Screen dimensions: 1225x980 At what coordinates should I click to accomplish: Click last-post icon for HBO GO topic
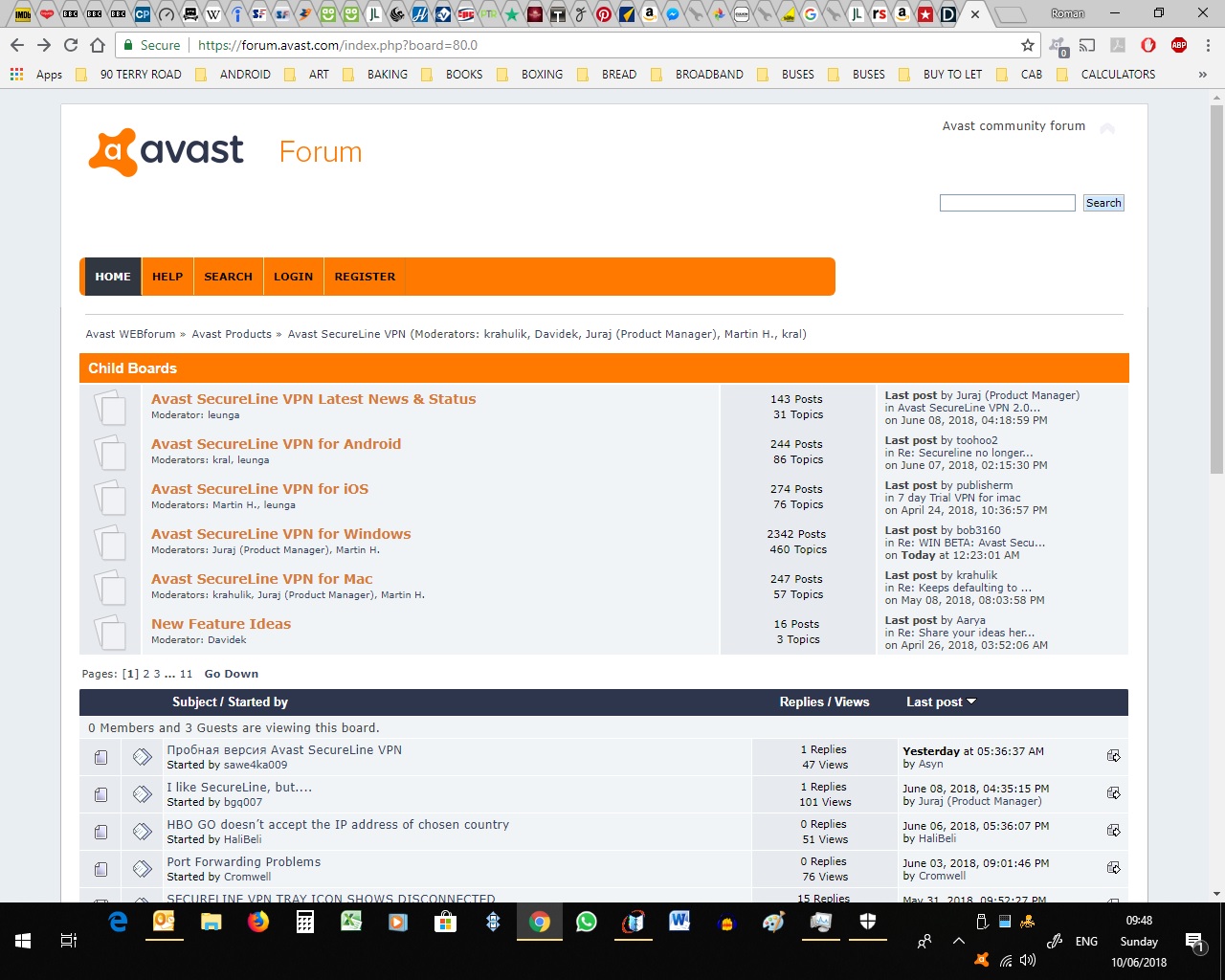coord(1114,830)
